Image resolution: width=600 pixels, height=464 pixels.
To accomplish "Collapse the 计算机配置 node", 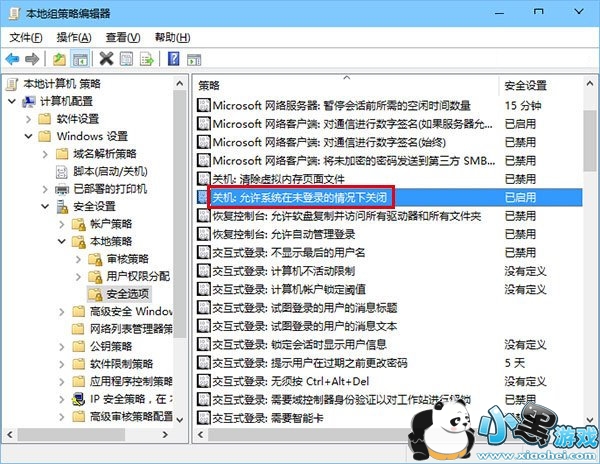I will coord(12,101).
